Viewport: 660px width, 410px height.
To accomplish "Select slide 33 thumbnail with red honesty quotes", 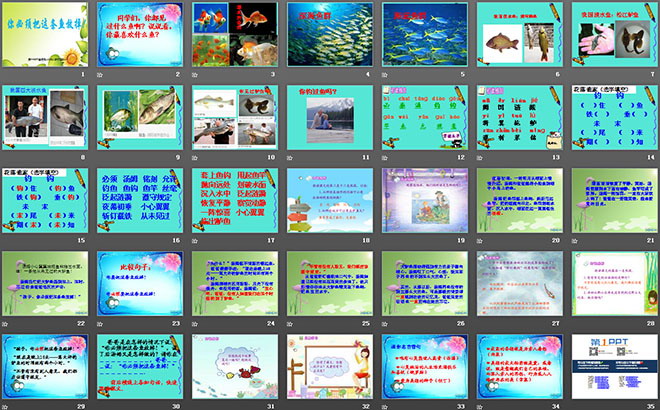I will pos(425,367).
